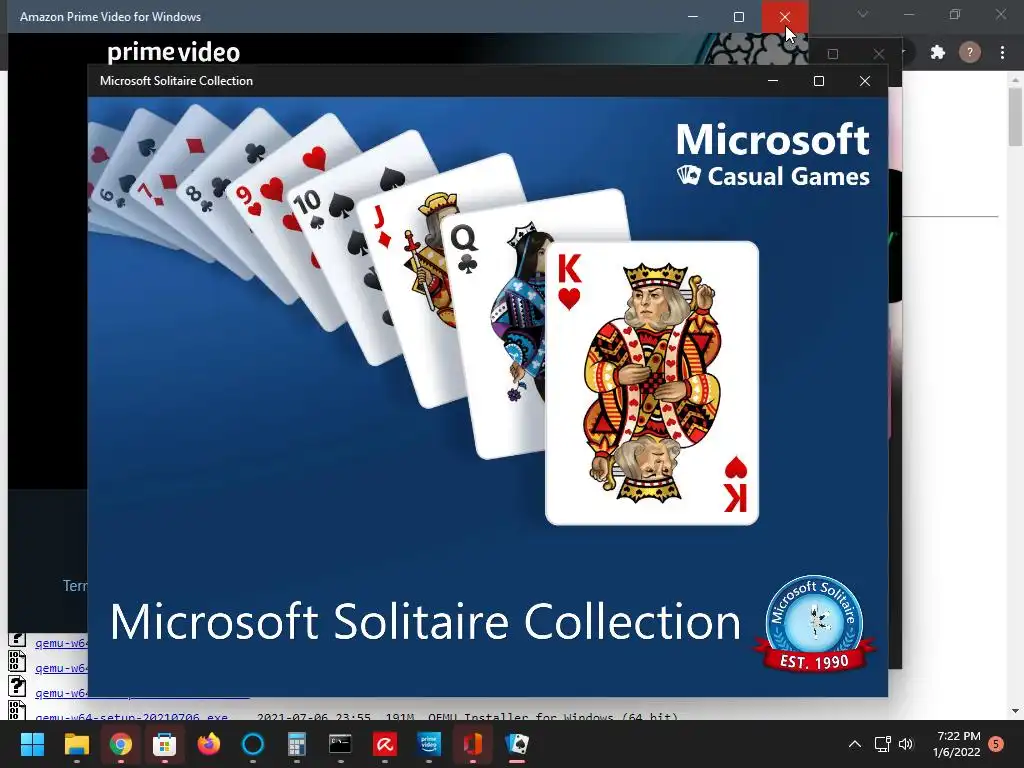Open the clock showing 7:22 PM
Screen dimensions: 1024x768
957,744
